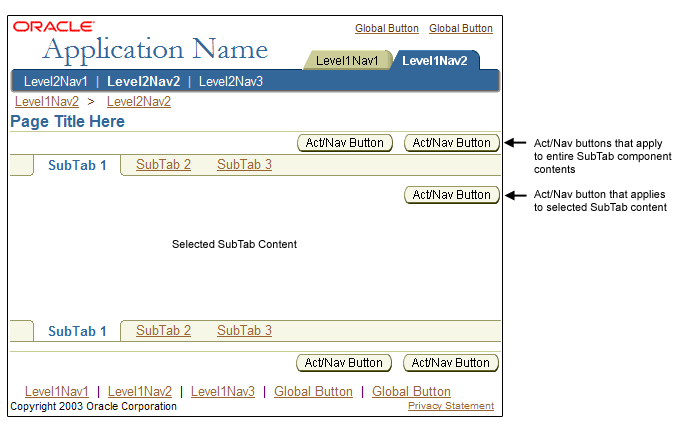Screen dimensions: 680x433
Task: Click the Page Title Here heading
Action: (x=68, y=121)
